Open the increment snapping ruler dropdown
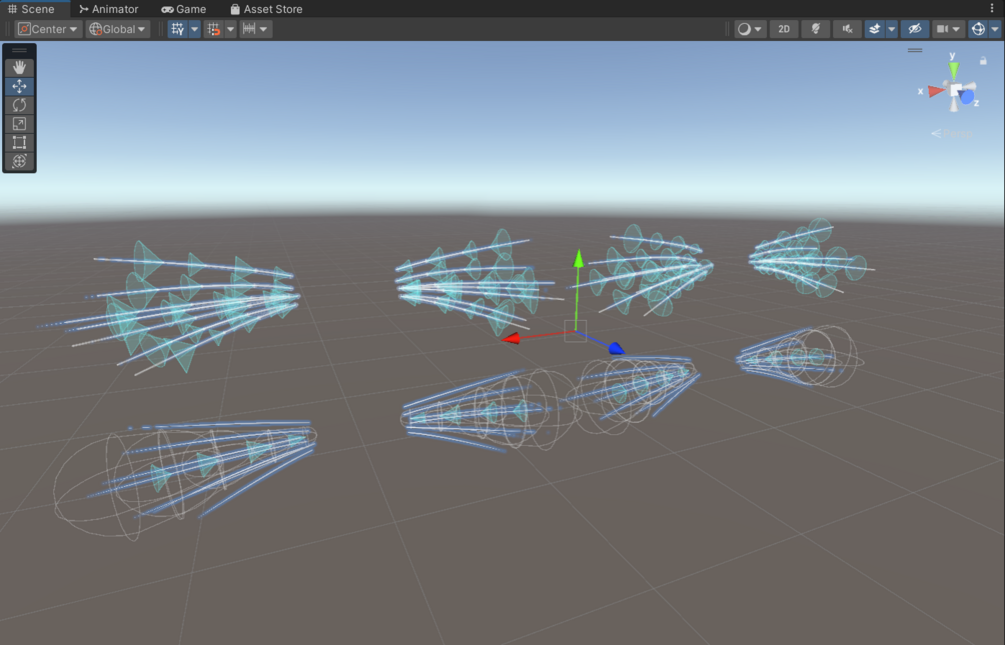The height and width of the screenshot is (645, 1005). coord(256,29)
